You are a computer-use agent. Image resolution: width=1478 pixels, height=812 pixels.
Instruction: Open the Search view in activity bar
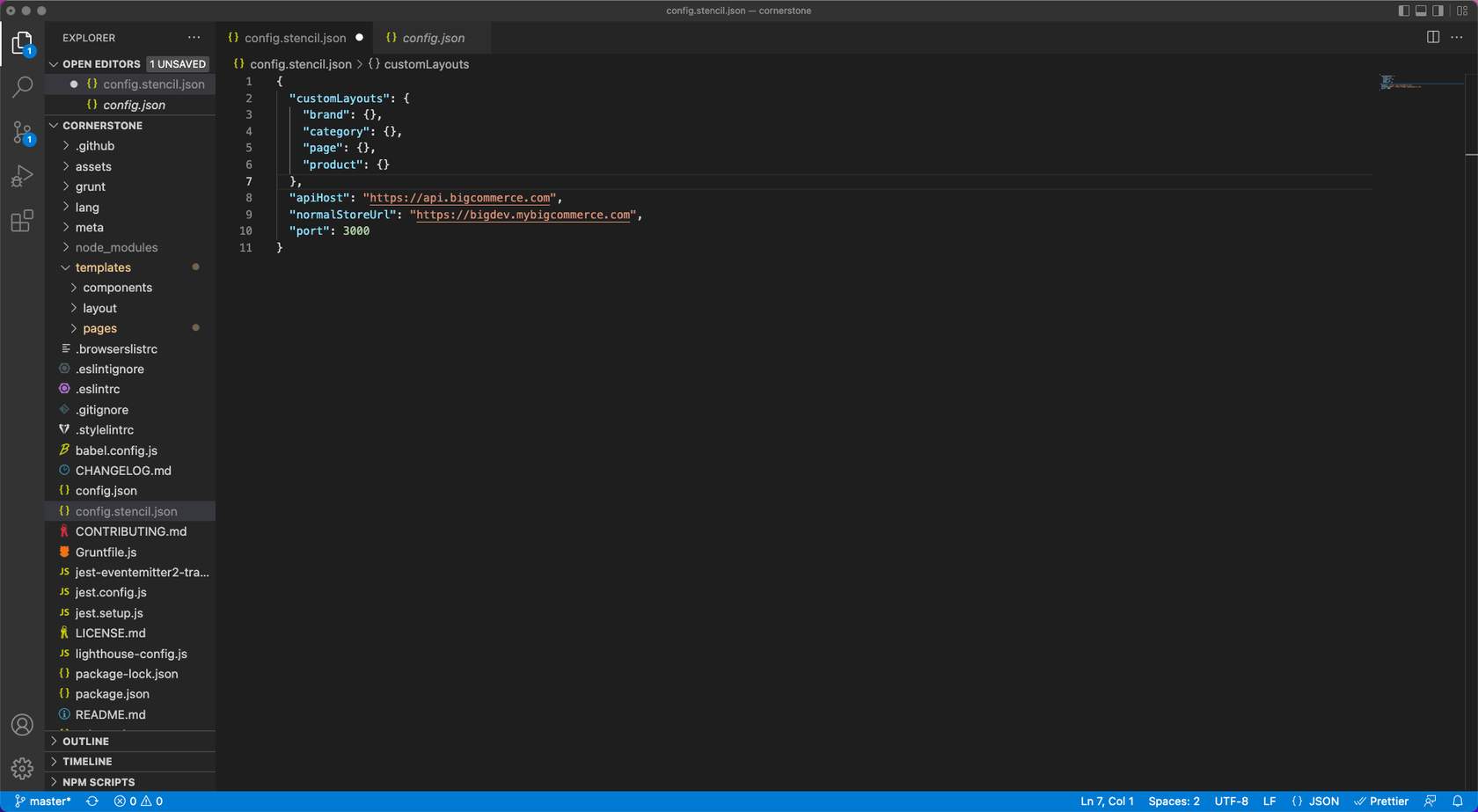22,87
